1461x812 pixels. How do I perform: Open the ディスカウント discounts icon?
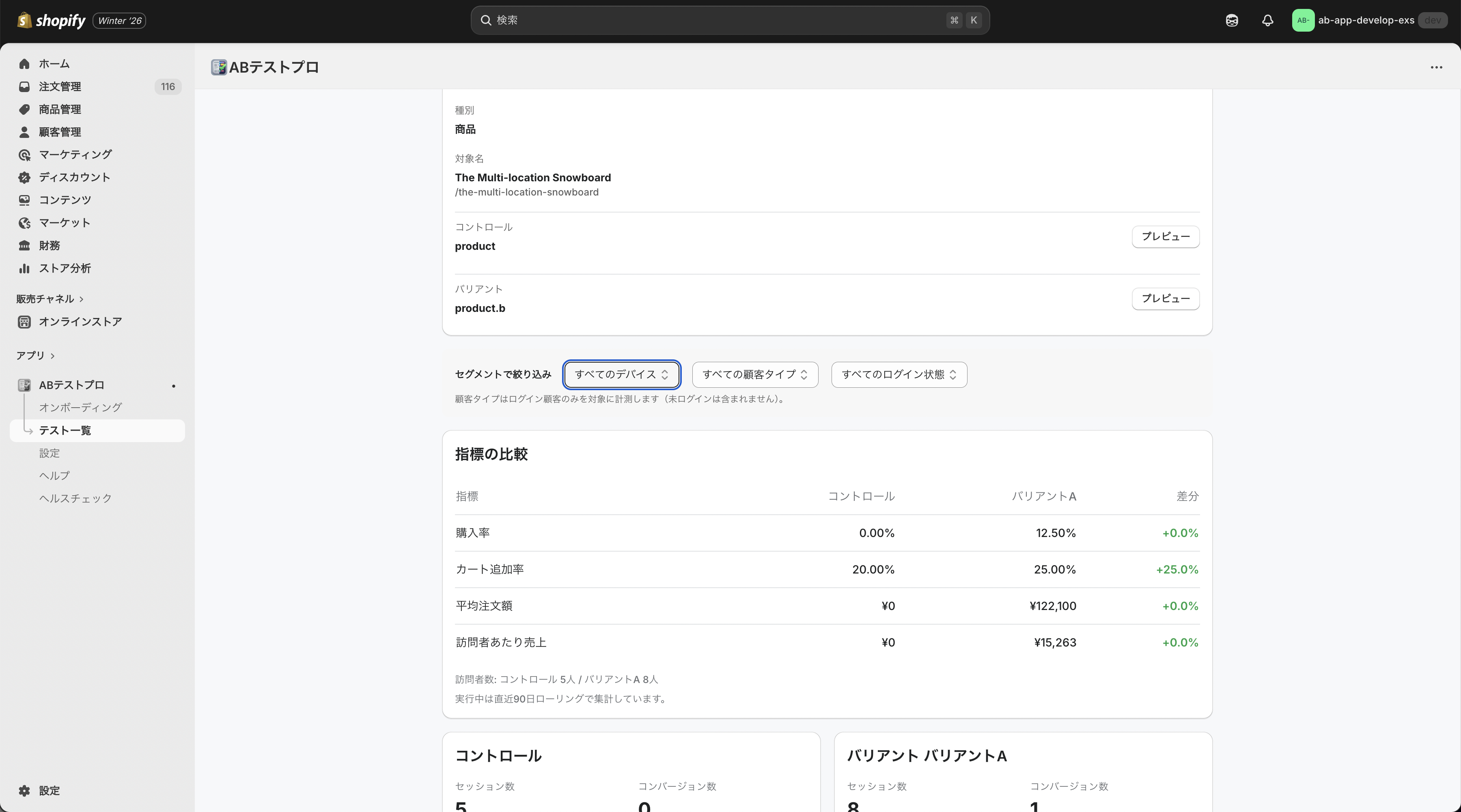click(x=24, y=177)
